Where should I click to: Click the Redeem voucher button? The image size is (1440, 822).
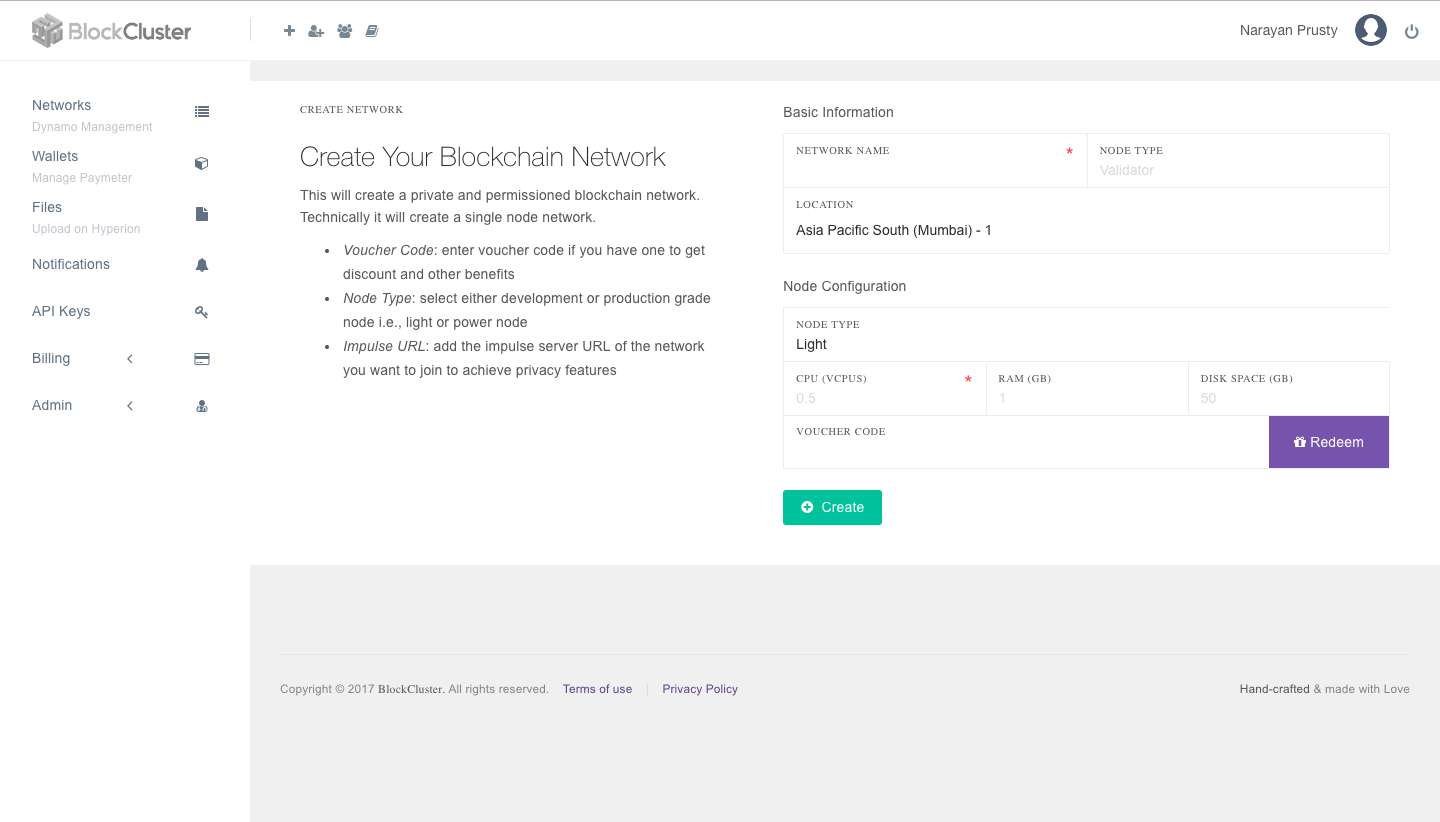click(x=1328, y=441)
